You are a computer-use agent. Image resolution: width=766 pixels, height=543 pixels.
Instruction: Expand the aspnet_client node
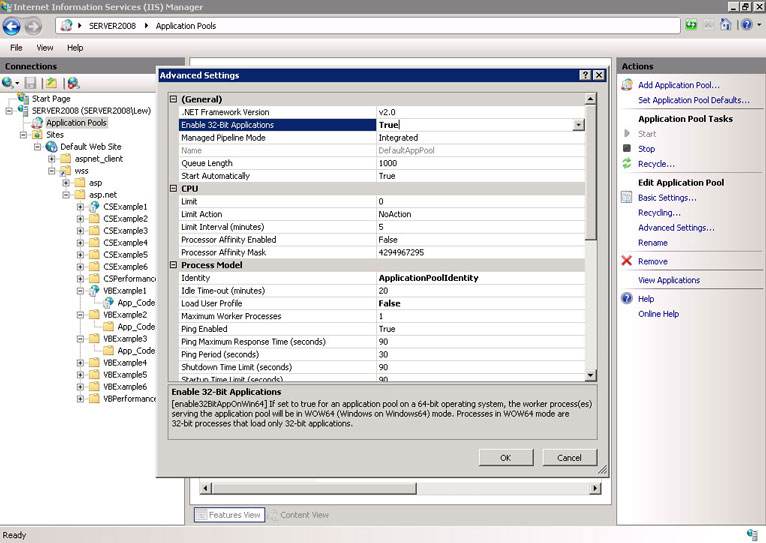tap(52, 159)
